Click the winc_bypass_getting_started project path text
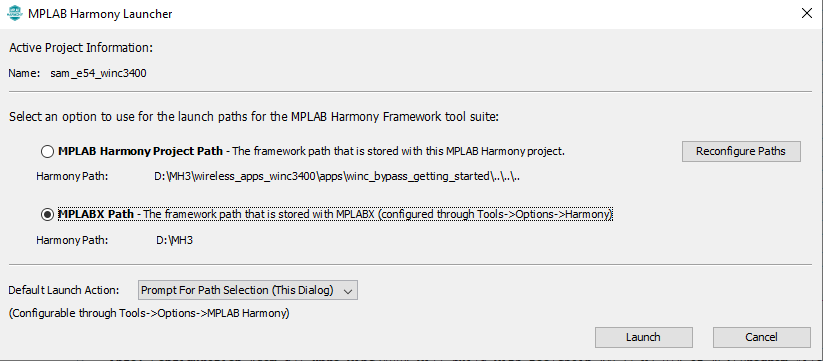Screen dimensions: 823x361 [337, 177]
